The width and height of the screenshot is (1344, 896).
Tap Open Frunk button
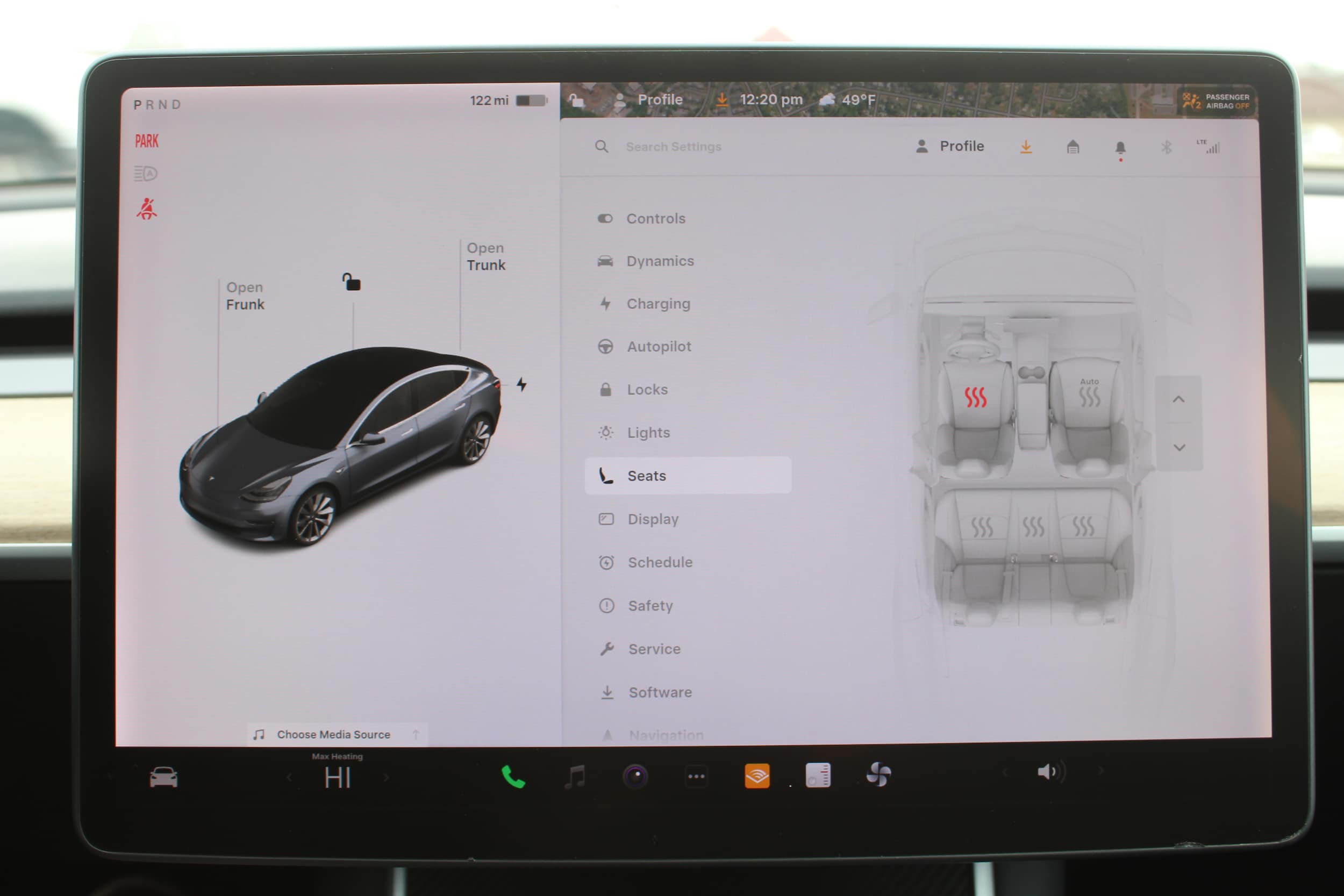[245, 296]
